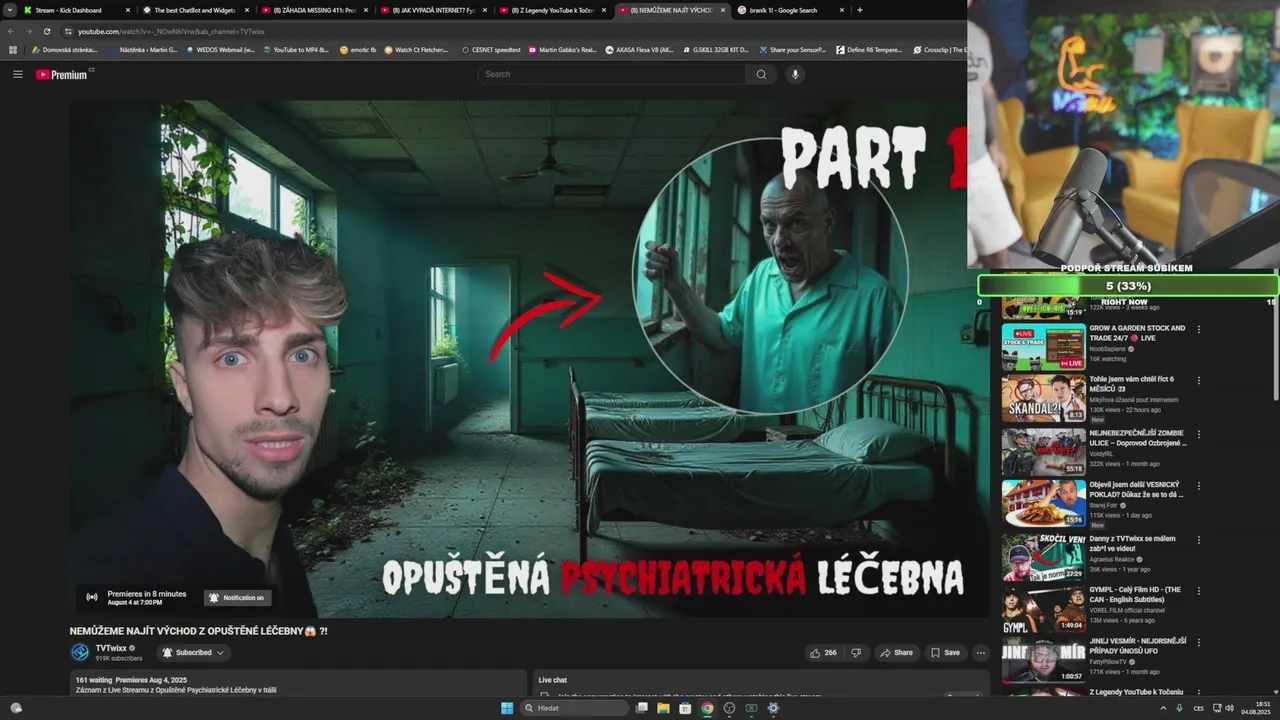Expand the video description box

point(298,684)
